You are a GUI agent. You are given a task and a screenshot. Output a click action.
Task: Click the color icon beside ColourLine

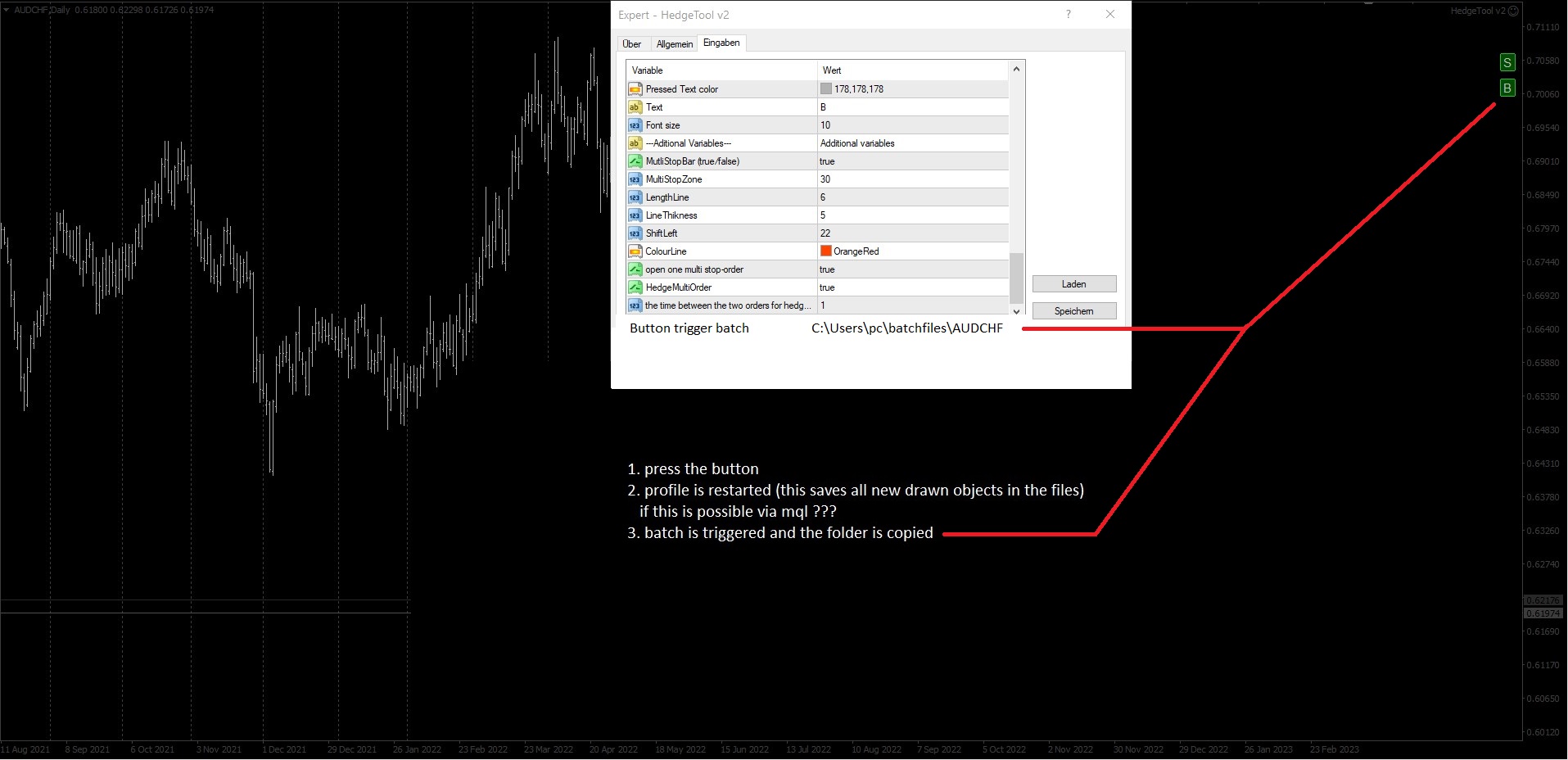pyautogui.click(x=635, y=251)
